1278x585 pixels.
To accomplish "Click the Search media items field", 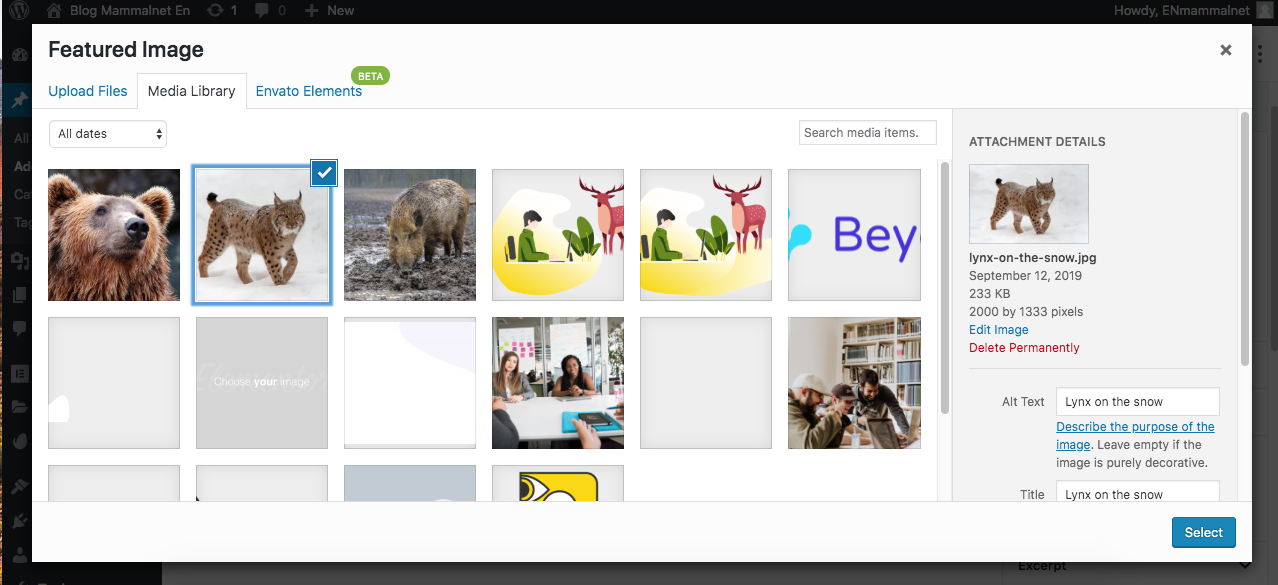I will coord(867,133).
